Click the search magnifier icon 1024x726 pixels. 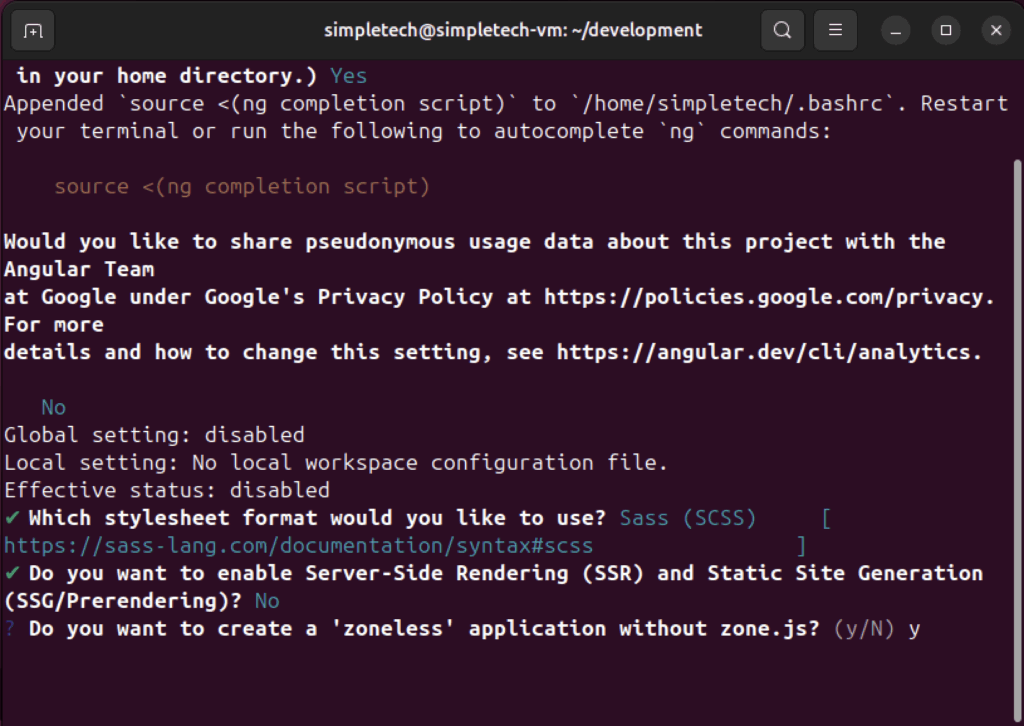783,31
